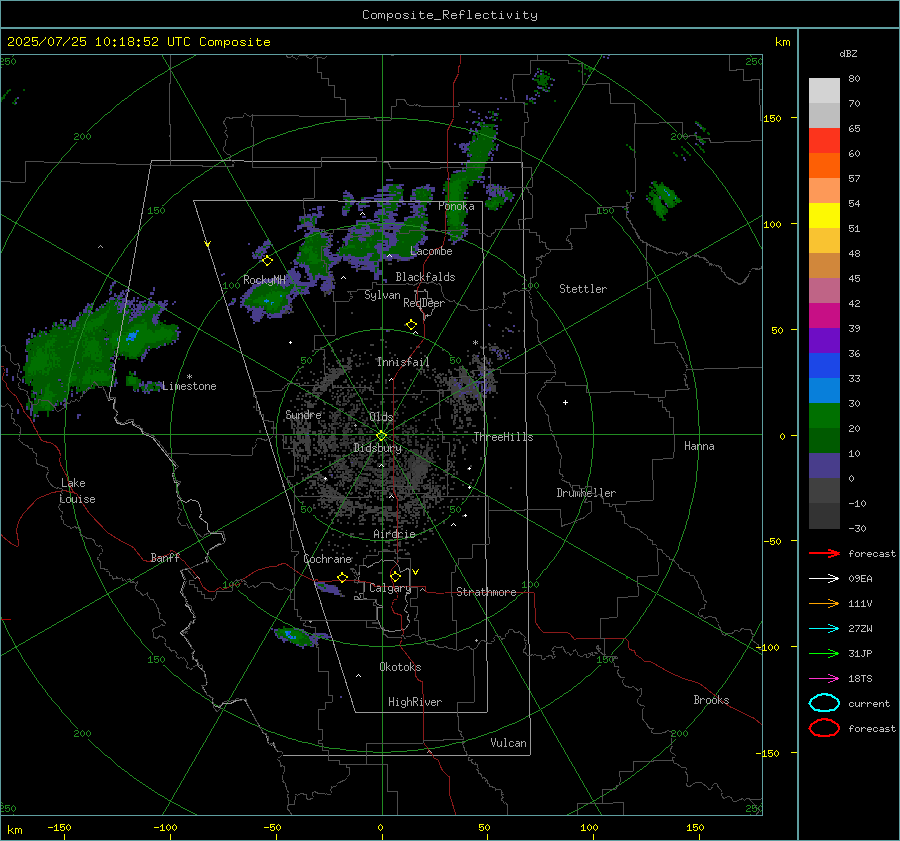Click the Stettler map label
900x841 pixels.
tap(583, 289)
